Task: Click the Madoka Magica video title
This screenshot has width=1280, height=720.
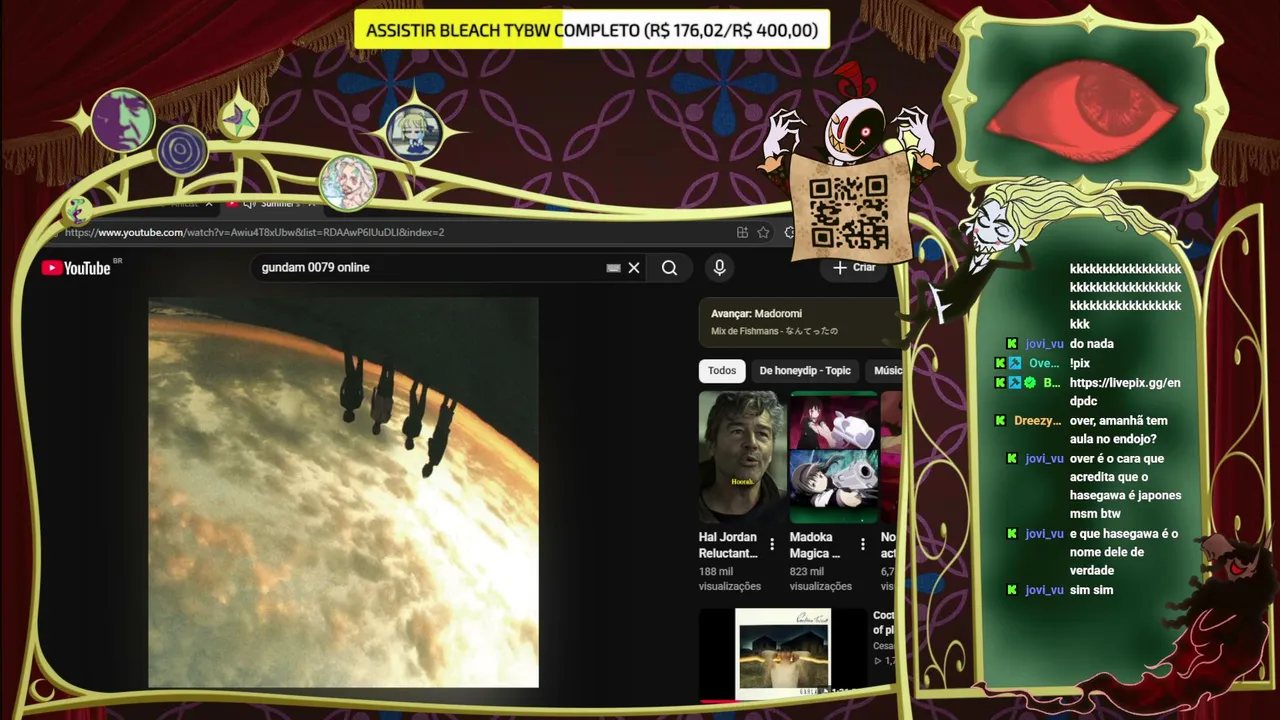Action: (x=815, y=545)
